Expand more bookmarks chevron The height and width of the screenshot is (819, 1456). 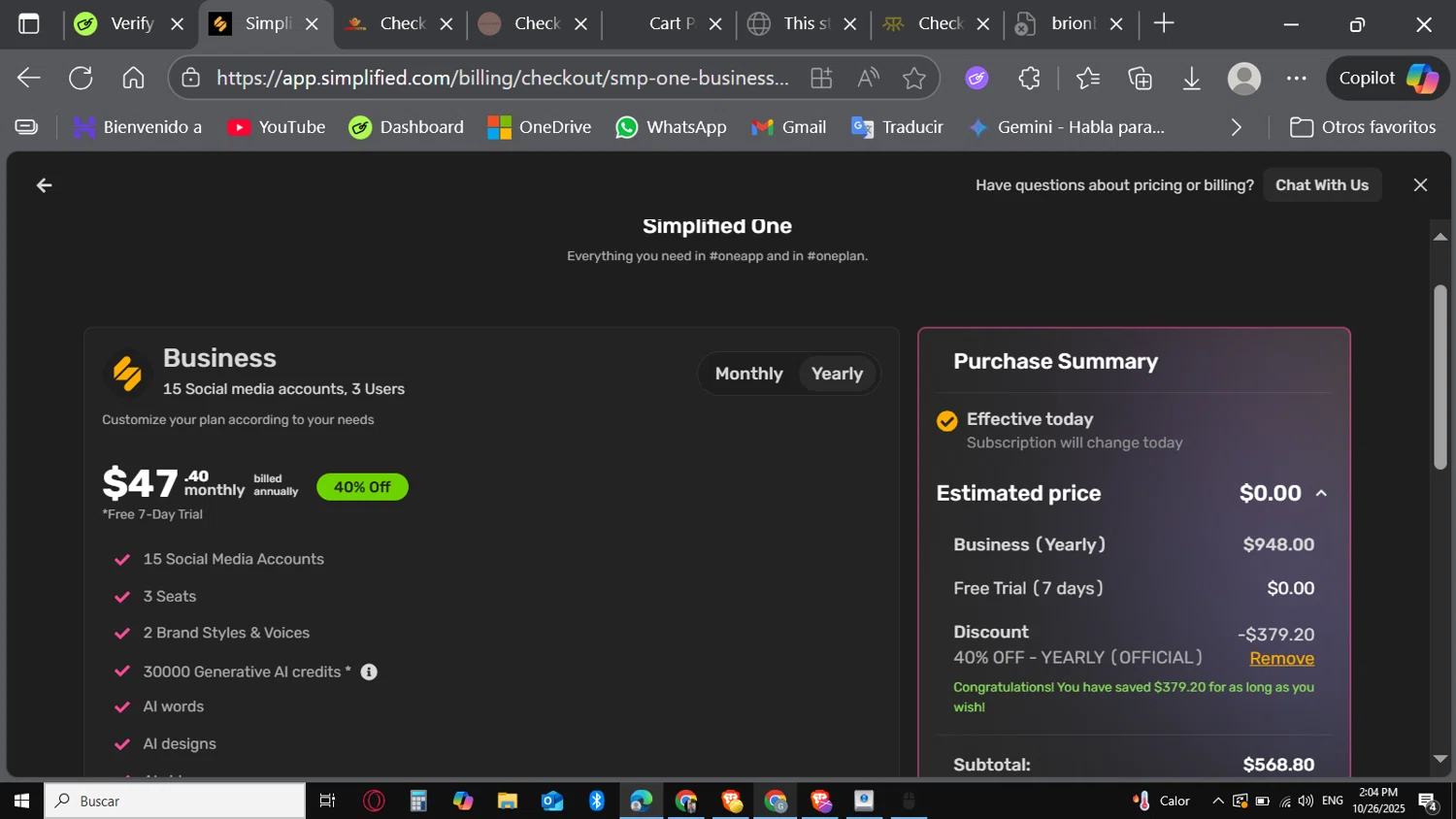pos(1236,127)
